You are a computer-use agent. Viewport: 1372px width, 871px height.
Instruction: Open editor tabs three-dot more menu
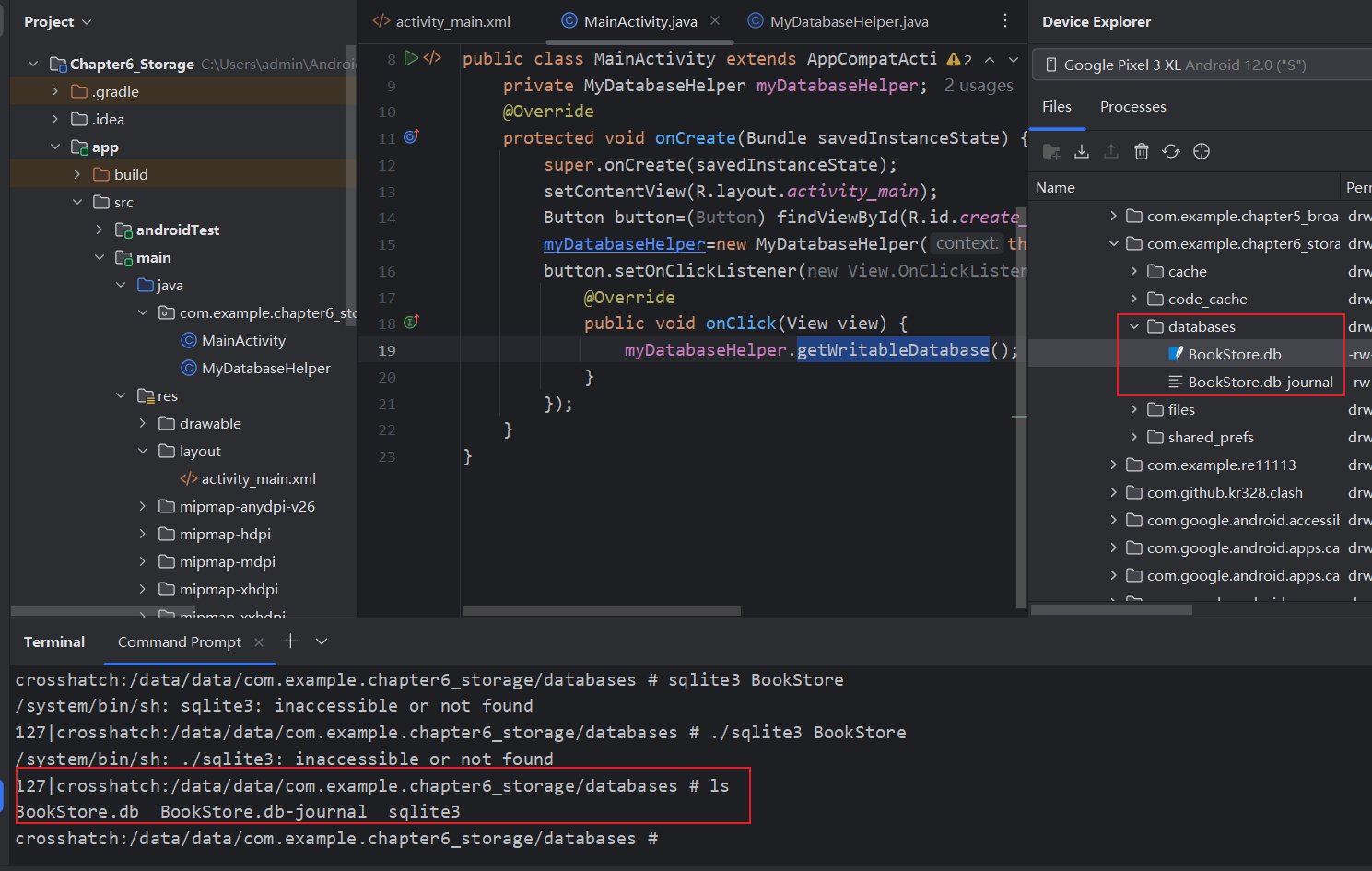coord(1005,21)
